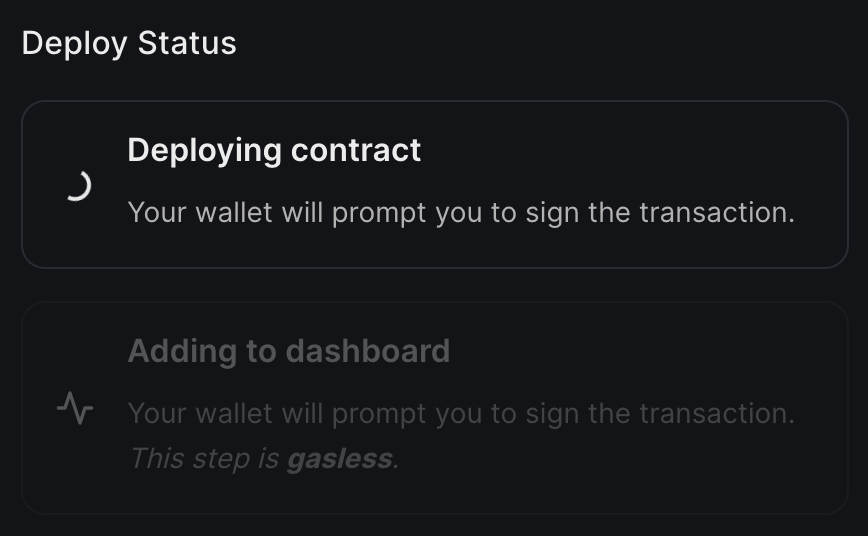Click 'sign' in the Deploying contract description
This screenshot has height=536, width=868.
tap(552, 214)
